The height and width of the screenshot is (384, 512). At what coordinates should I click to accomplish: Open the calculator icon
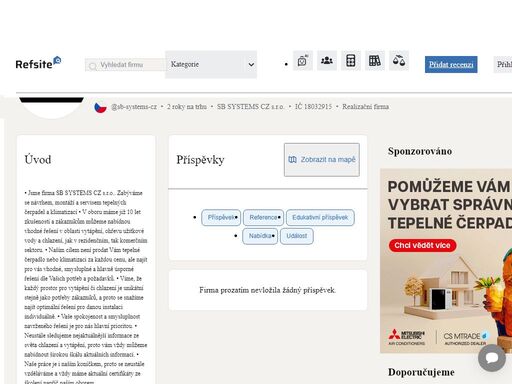[351, 61]
